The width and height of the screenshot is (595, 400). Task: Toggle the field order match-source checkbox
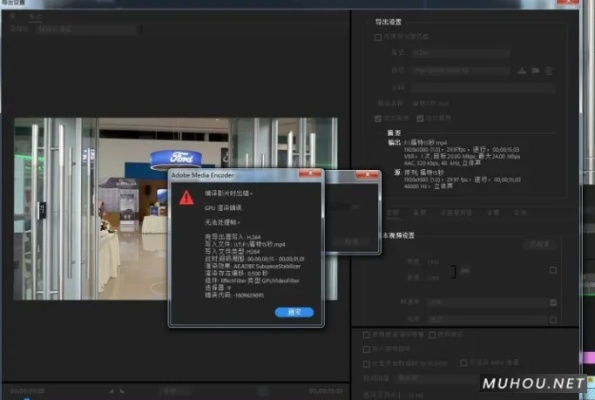[x=553, y=320]
